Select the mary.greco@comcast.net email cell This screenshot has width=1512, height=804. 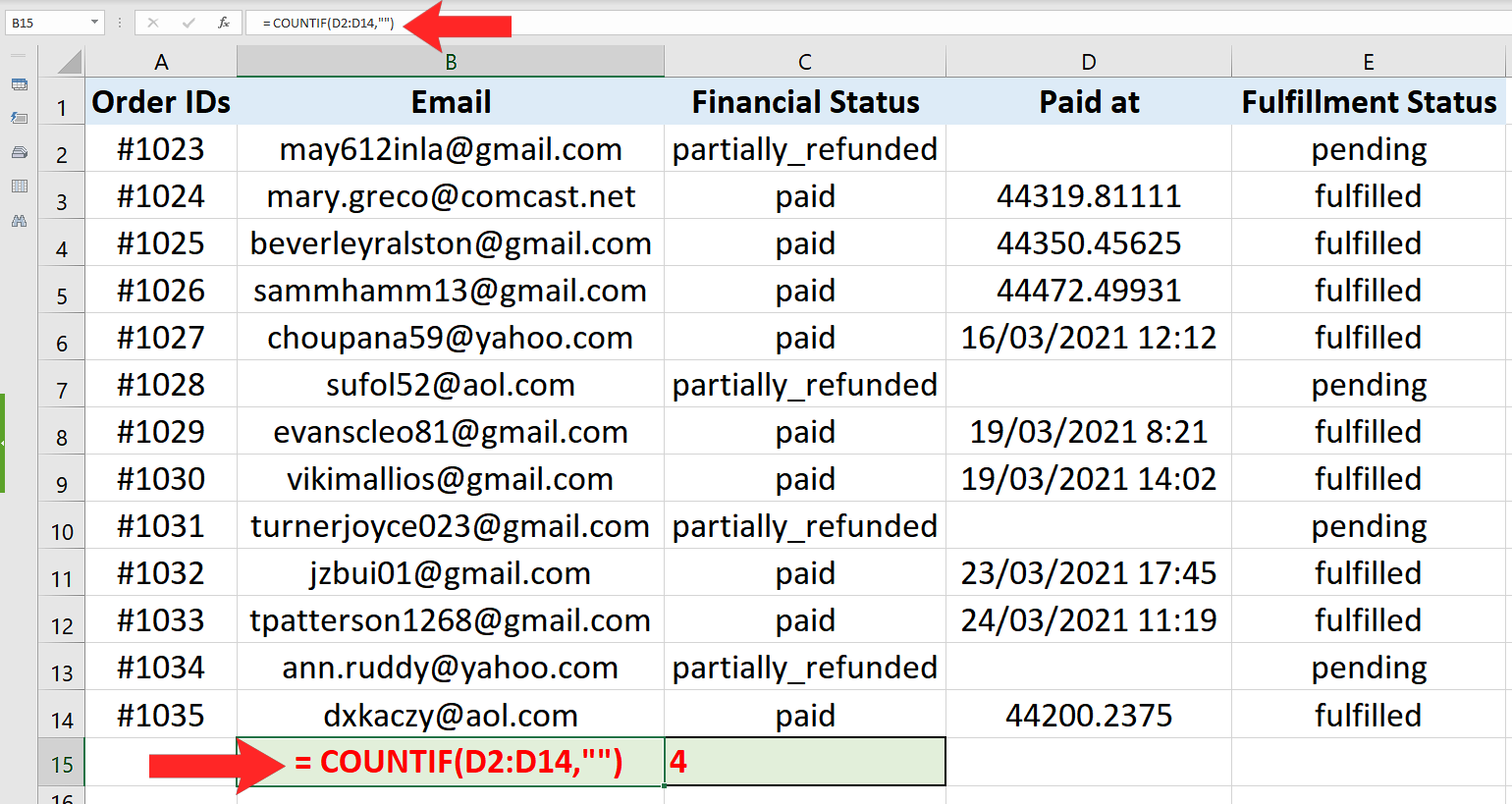coord(450,196)
